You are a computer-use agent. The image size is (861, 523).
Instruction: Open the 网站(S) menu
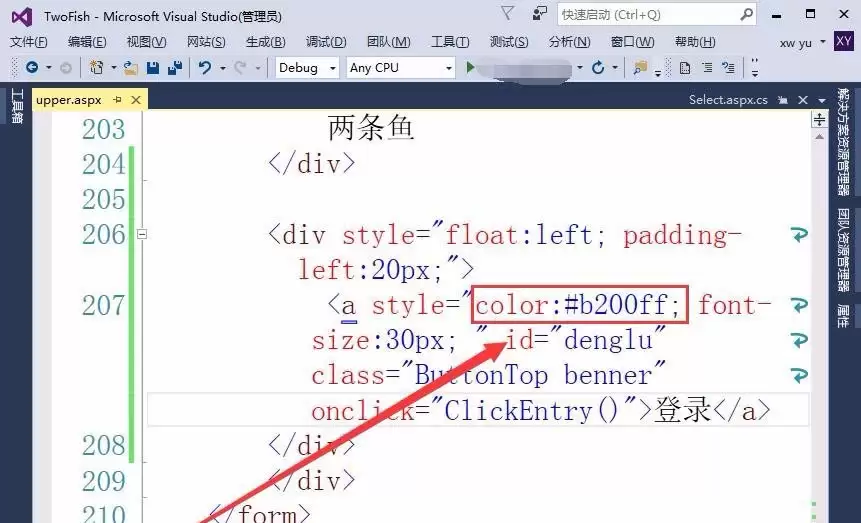(206, 42)
